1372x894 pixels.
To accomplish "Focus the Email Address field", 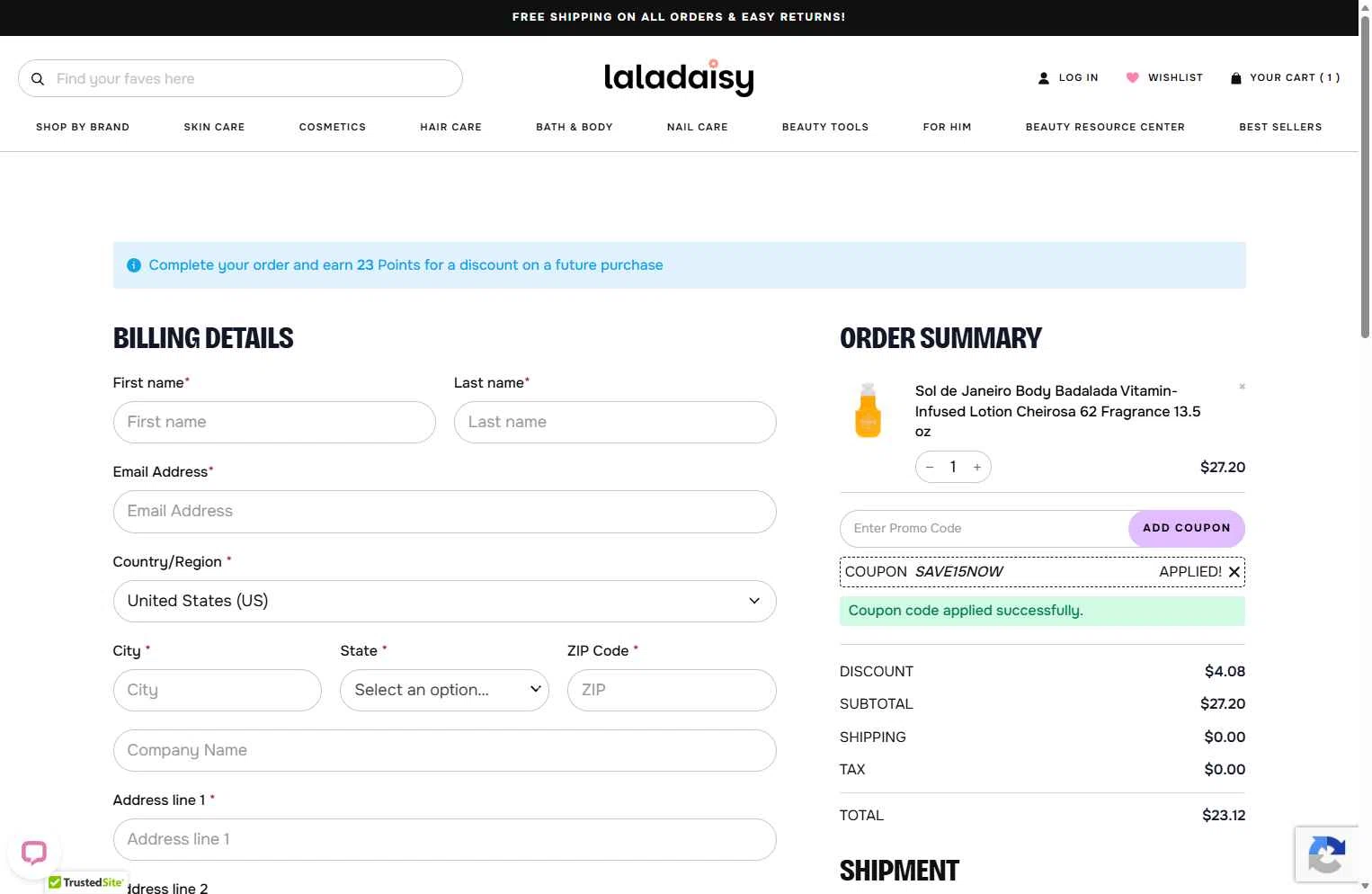I will click(x=444, y=512).
